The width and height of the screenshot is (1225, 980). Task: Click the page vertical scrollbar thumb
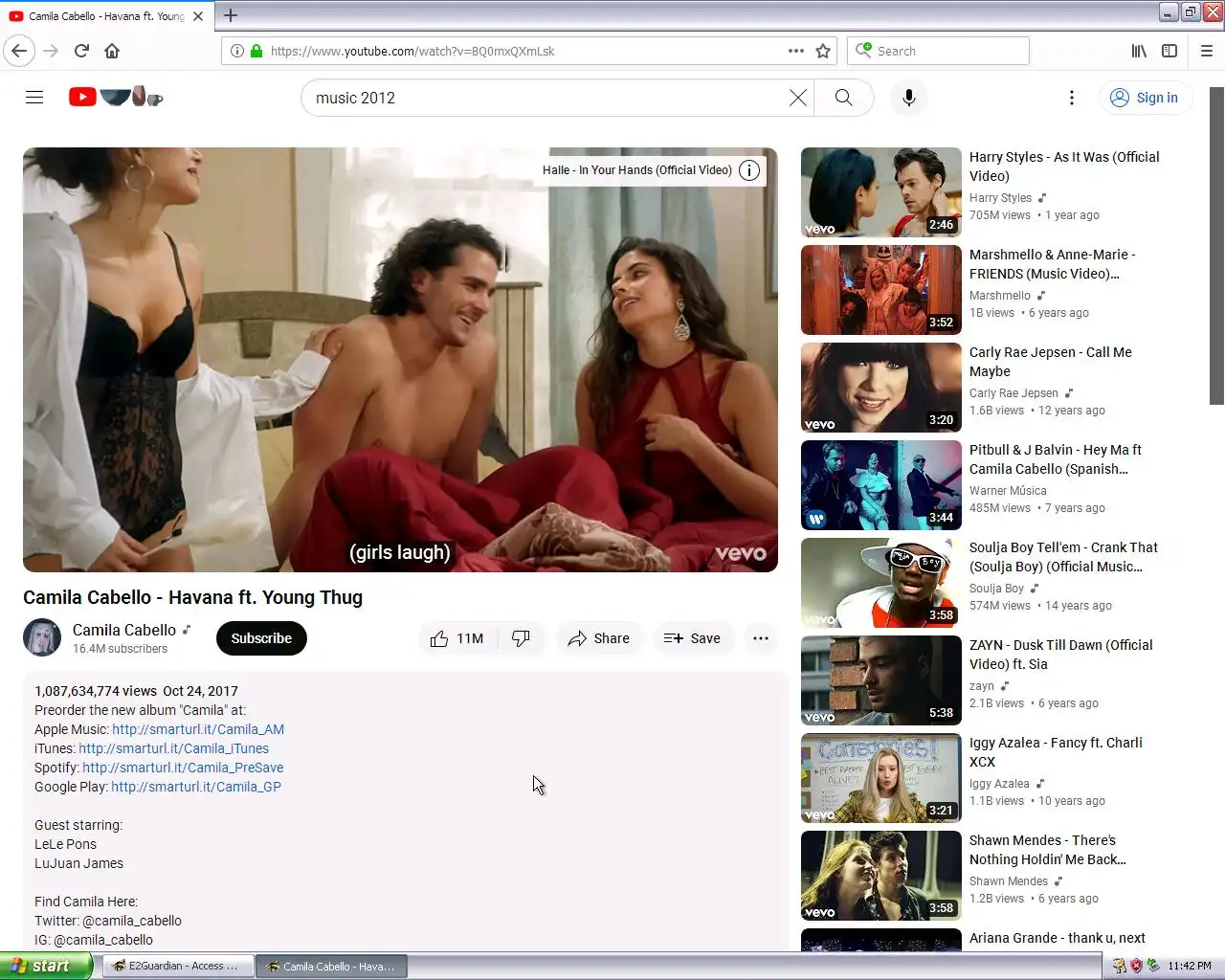tap(1216, 246)
